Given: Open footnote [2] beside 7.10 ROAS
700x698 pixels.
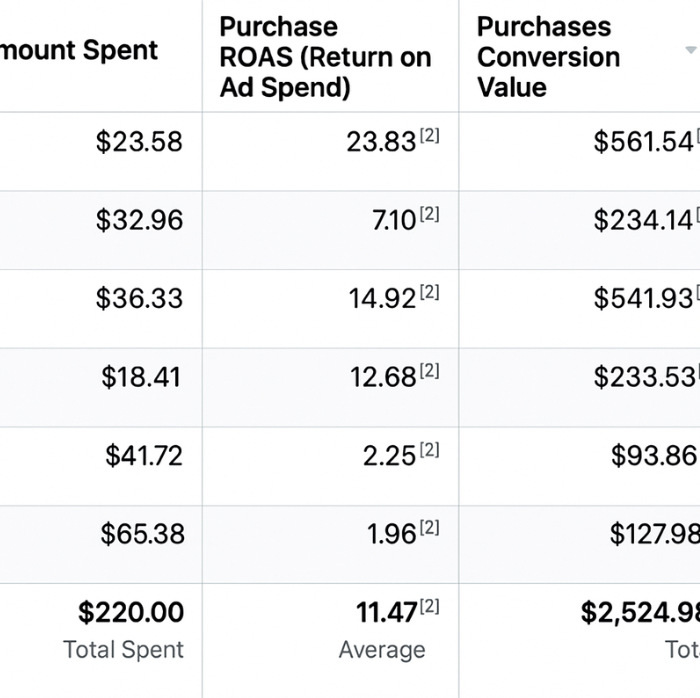Looking at the screenshot, I should (429, 214).
